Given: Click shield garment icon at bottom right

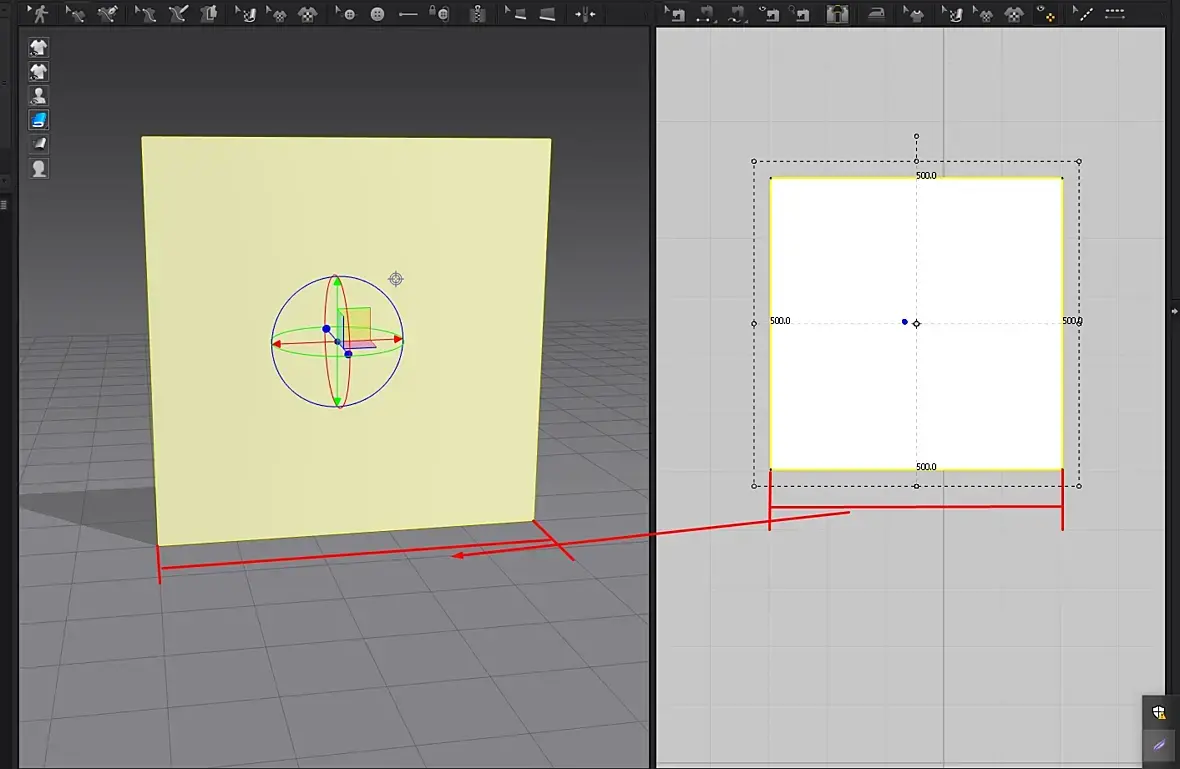Looking at the screenshot, I should tap(1159, 712).
